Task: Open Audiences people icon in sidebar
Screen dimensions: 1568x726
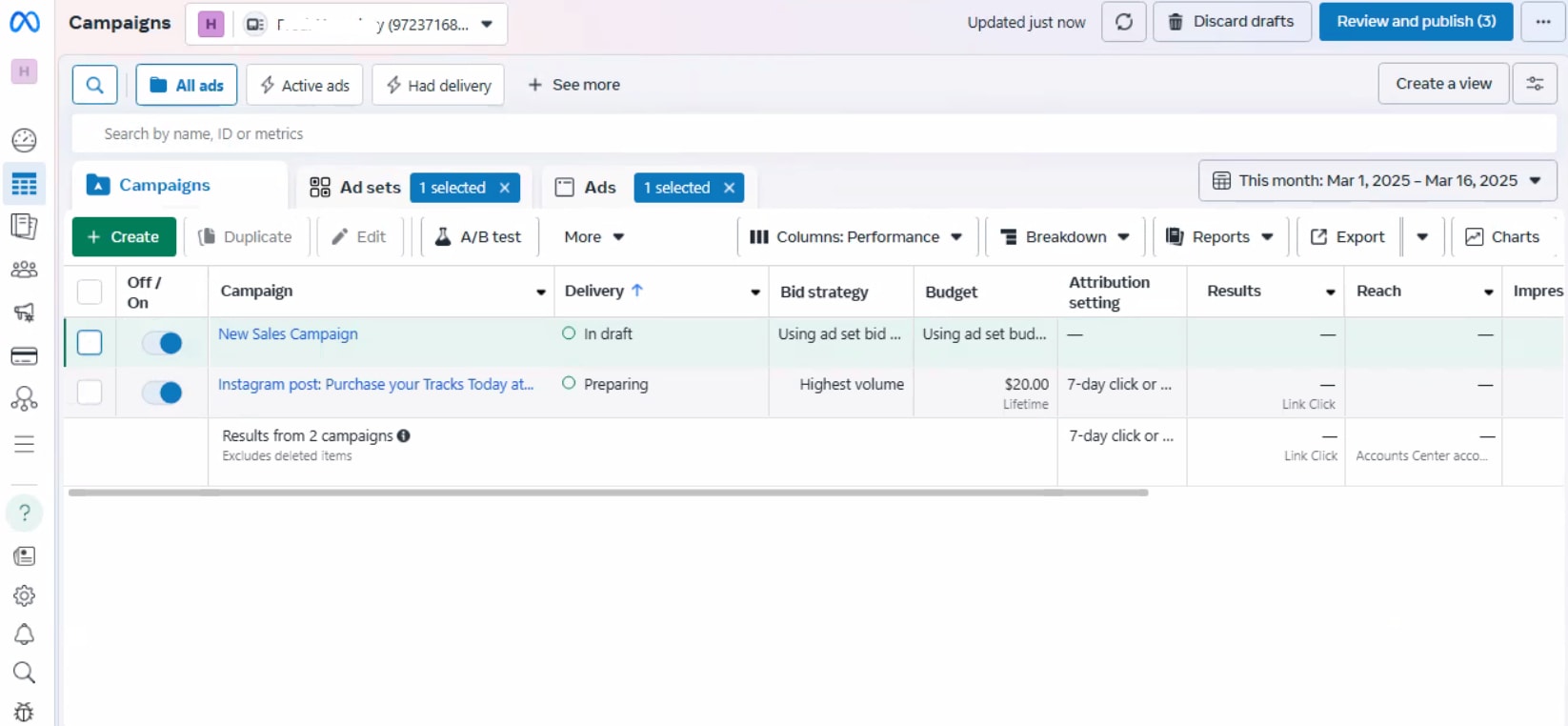Action: click(x=24, y=270)
